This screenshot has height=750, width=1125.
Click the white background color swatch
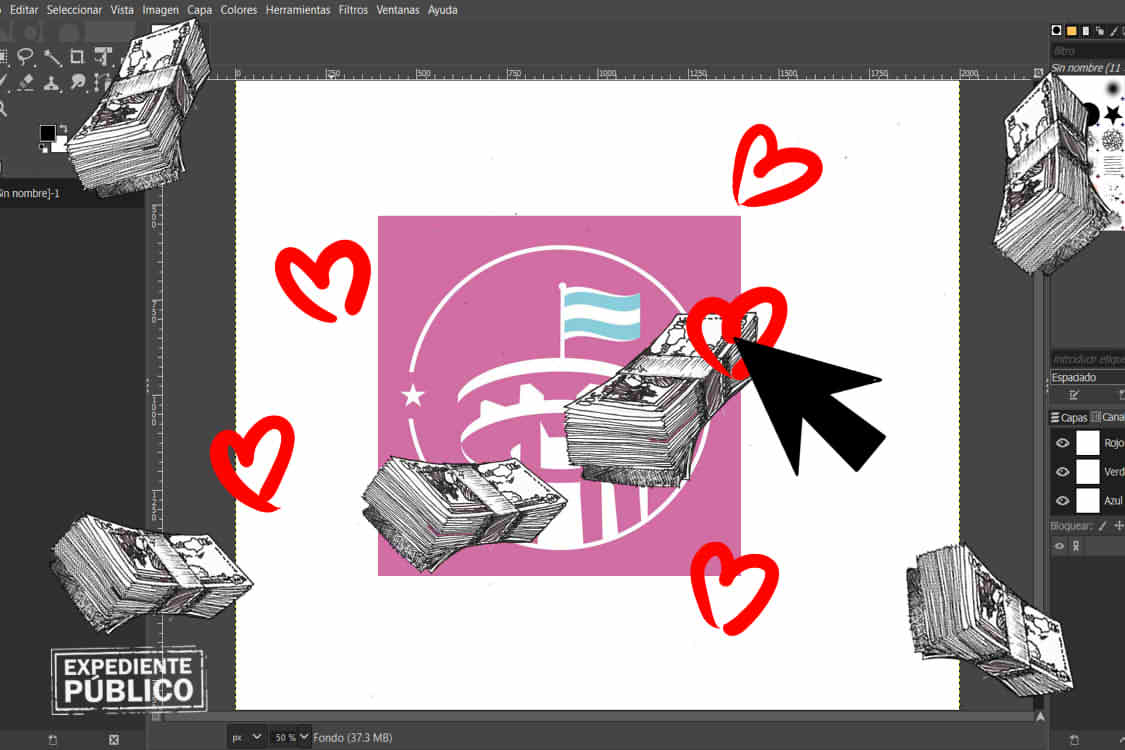(62, 146)
